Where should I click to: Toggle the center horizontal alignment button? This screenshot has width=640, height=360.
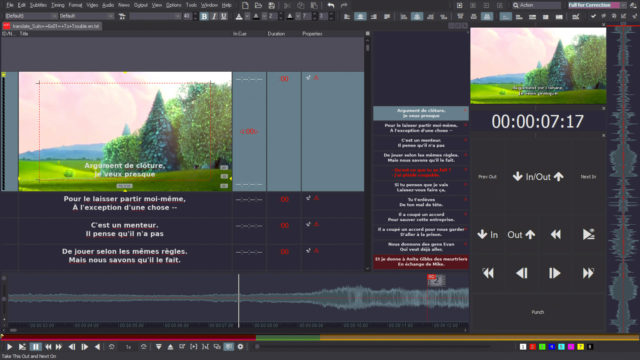tap(360, 16)
